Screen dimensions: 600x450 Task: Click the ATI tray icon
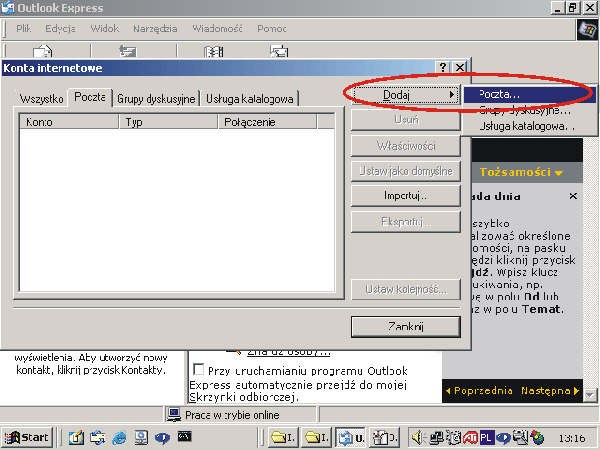pyautogui.click(x=470, y=437)
